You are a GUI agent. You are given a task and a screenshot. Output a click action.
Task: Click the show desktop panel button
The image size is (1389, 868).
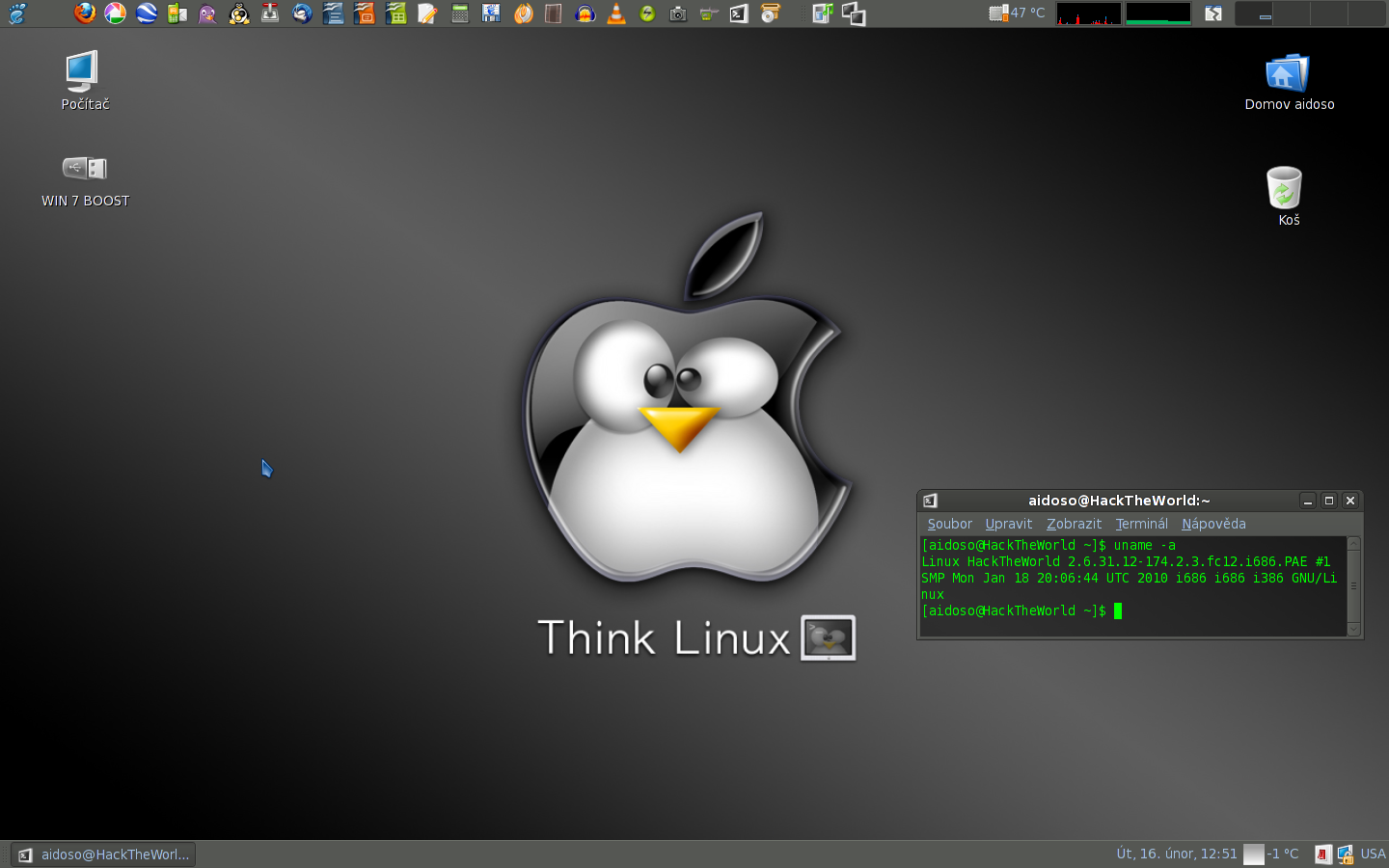pos(1213,14)
